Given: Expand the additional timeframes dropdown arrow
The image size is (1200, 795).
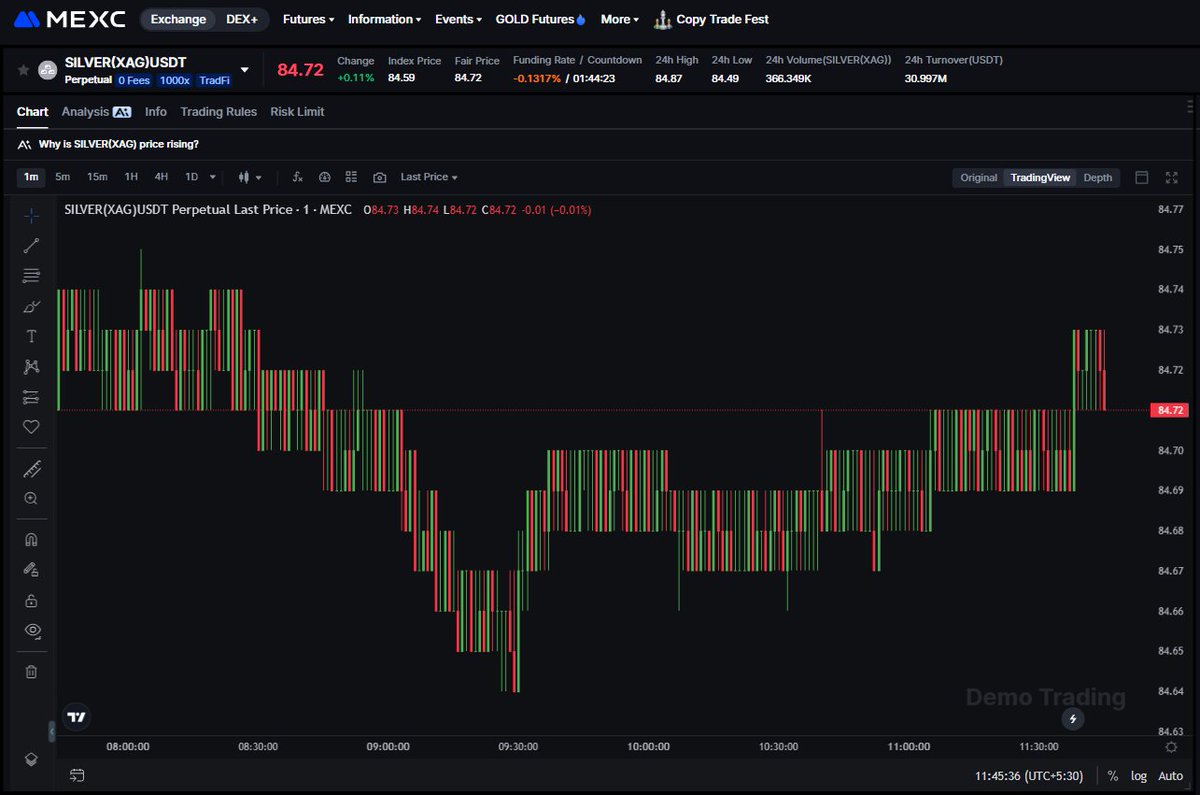Looking at the screenshot, I should pyautogui.click(x=213, y=177).
